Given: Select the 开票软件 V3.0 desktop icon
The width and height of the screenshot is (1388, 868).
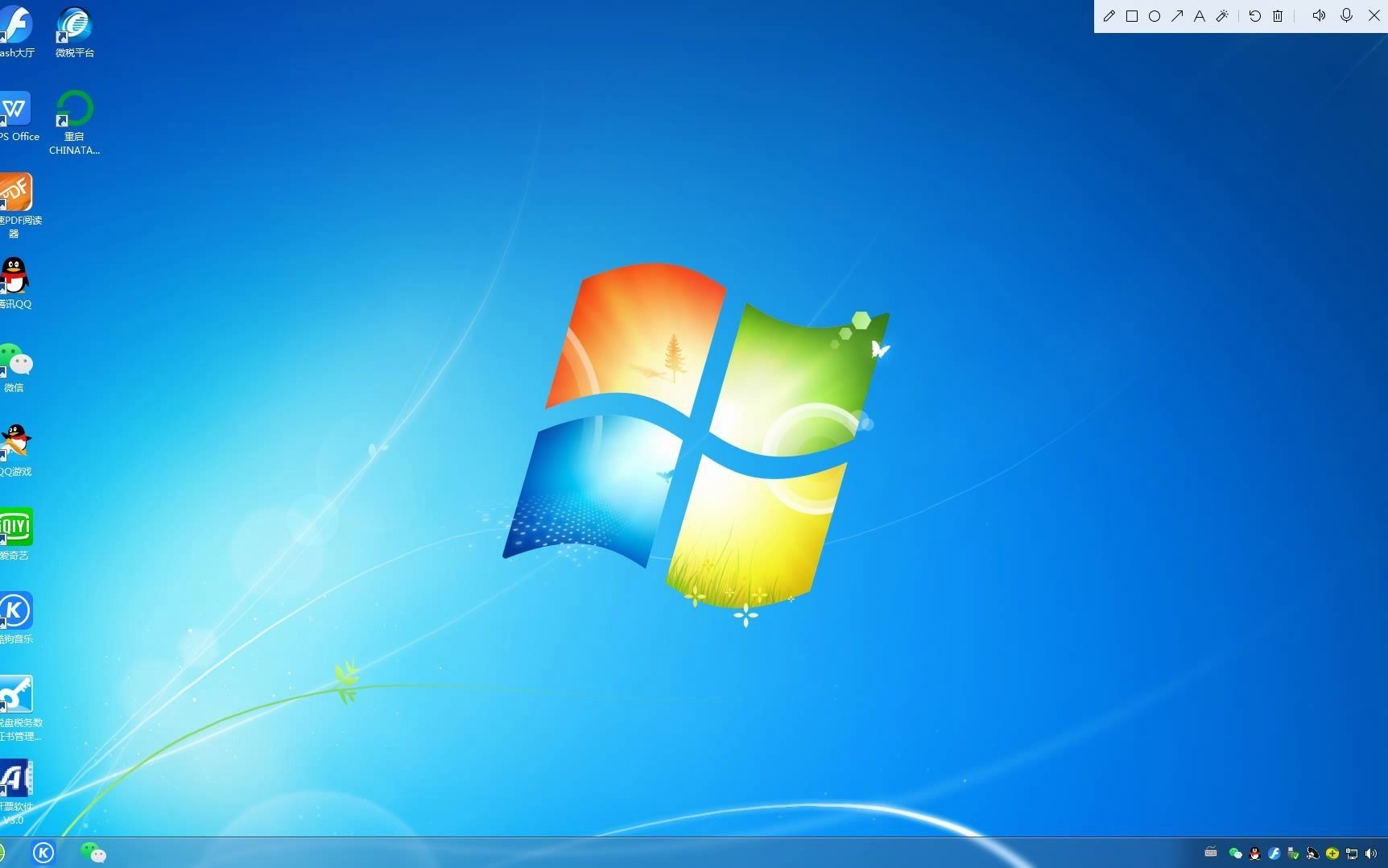Looking at the screenshot, I should click(16, 792).
